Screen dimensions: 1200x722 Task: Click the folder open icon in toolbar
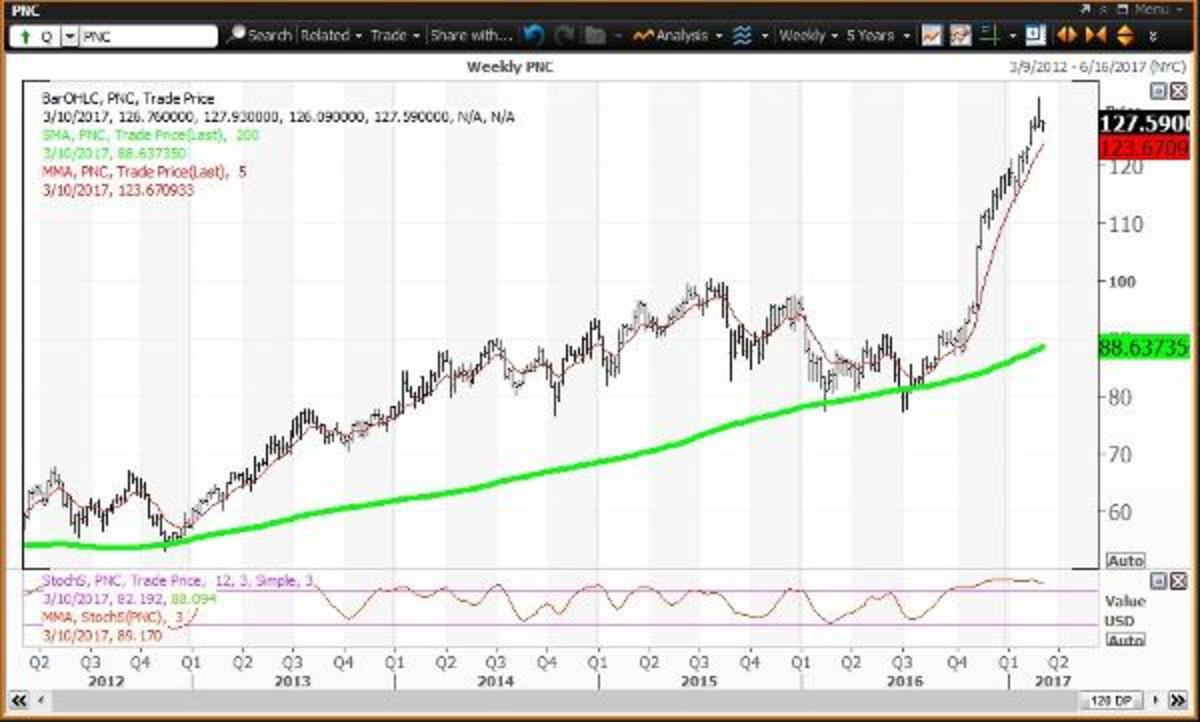click(596, 35)
